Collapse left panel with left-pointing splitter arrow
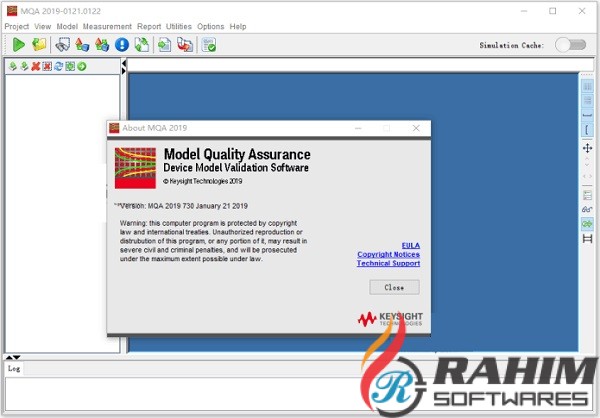This screenshot has height=418, width=600. click(x=124, y=63)
